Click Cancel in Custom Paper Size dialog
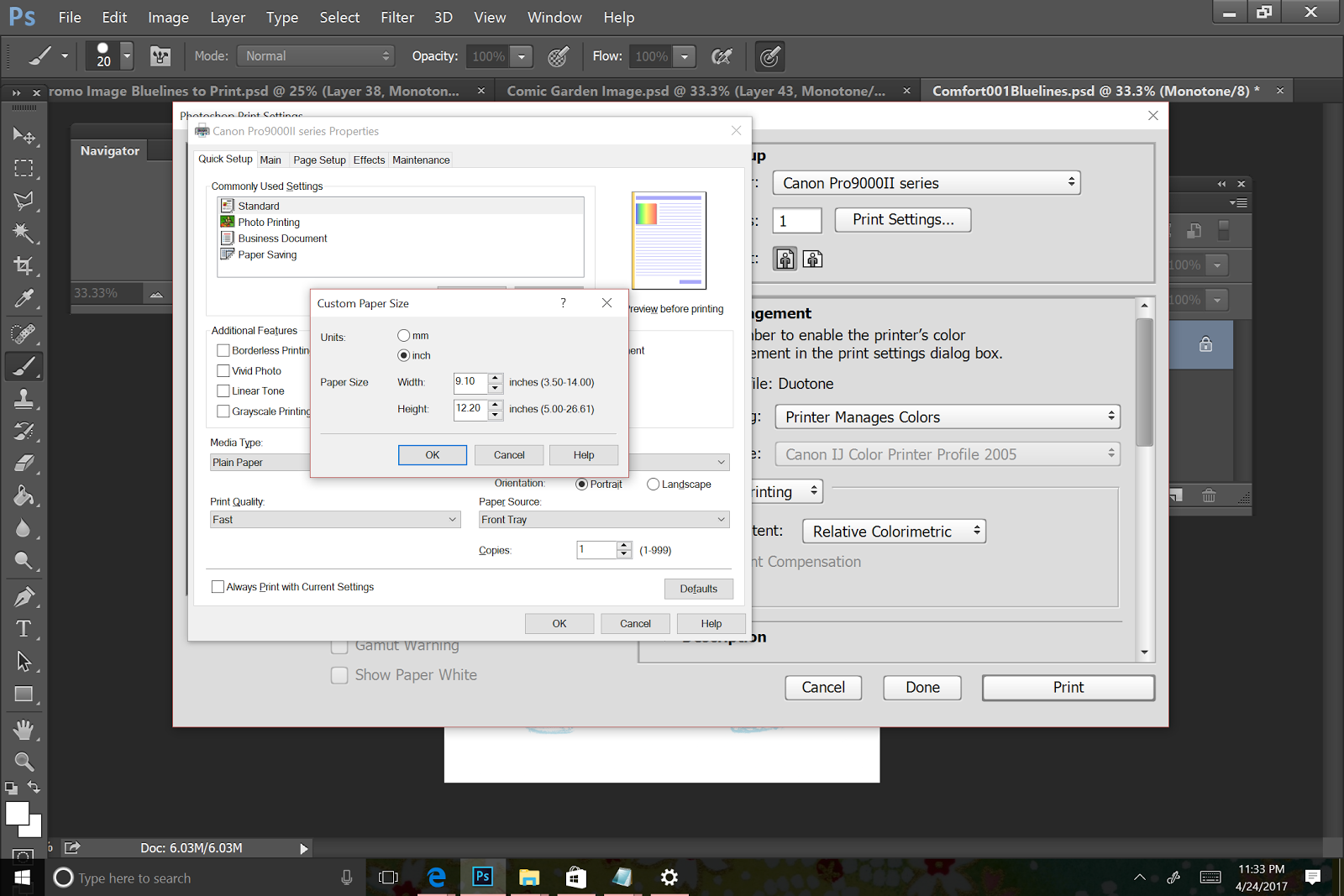The width and height of the screenshot is (1344, 896). click(509, 455)
